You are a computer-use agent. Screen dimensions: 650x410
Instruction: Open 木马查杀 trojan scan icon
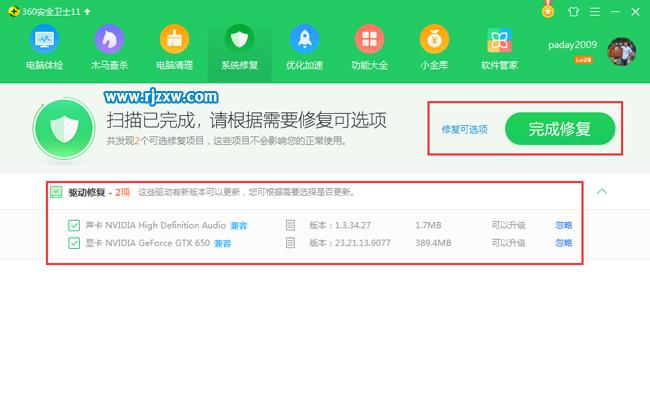point(109,39)
